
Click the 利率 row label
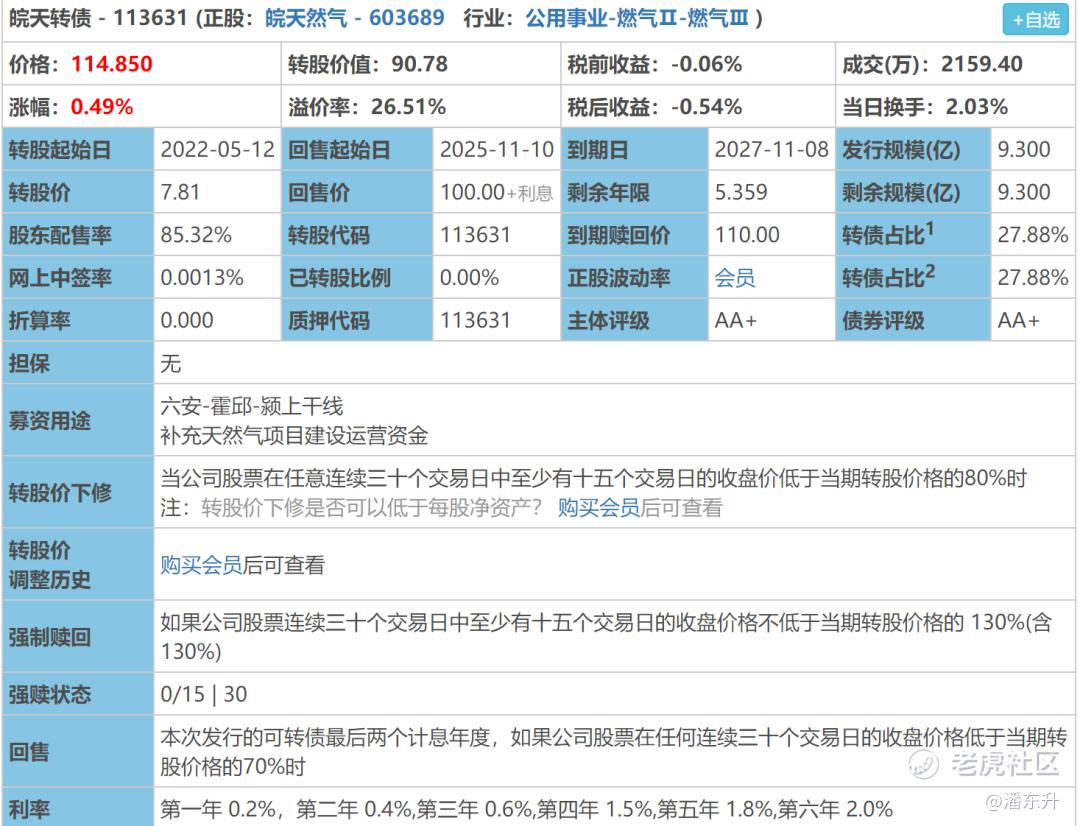coord(78,807)
